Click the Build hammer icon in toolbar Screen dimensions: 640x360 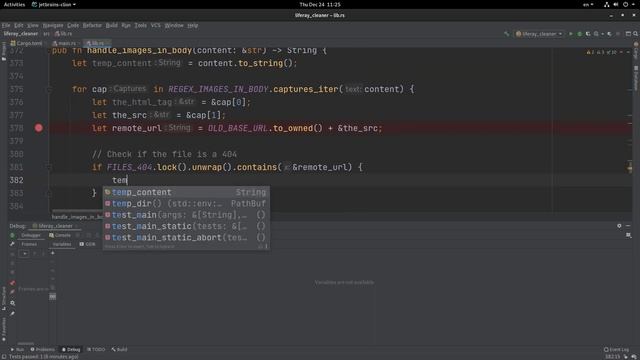pyautogui.click(x=507, y=34)
